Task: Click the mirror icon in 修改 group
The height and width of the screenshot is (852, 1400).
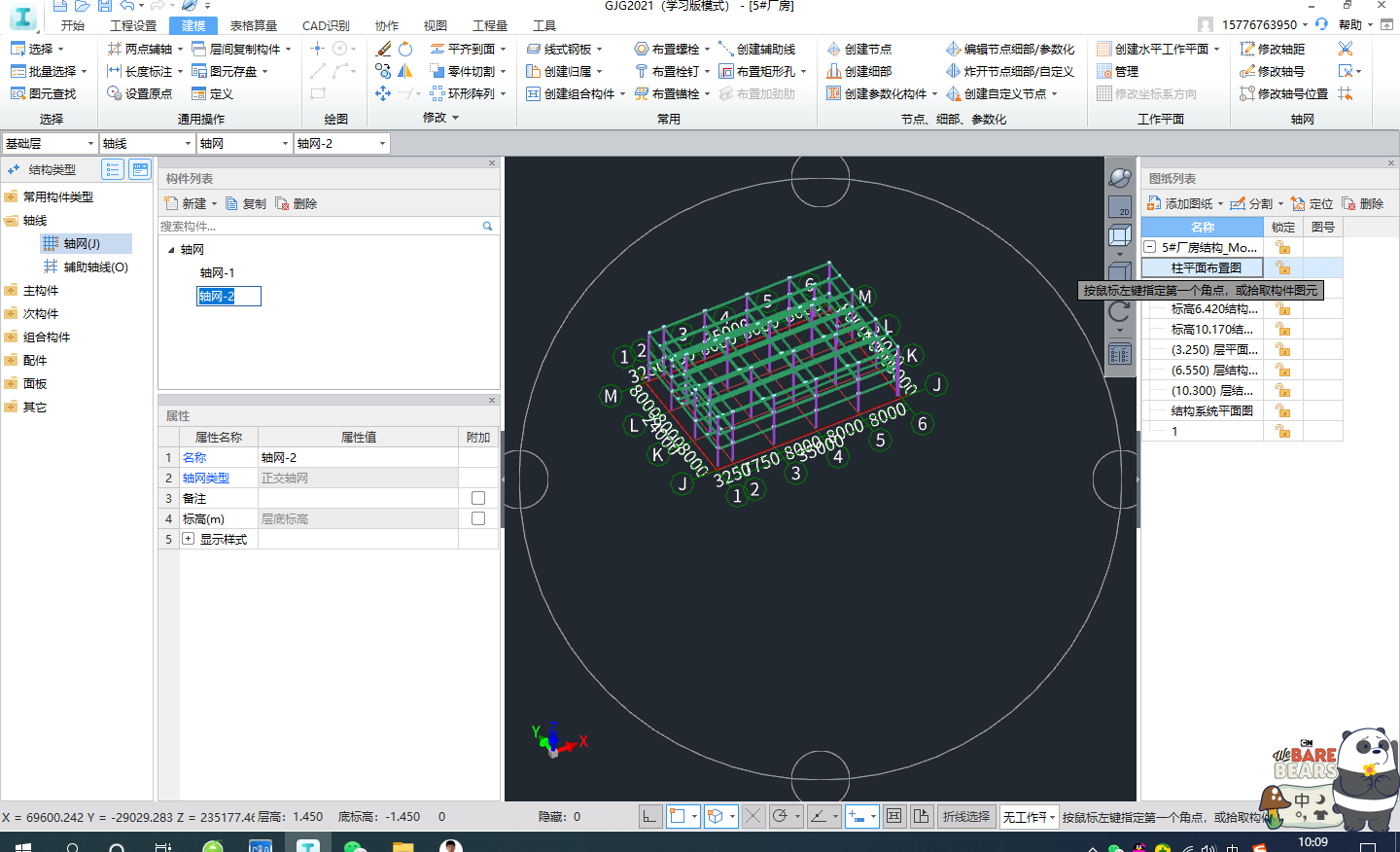Action: click(405, 71)
